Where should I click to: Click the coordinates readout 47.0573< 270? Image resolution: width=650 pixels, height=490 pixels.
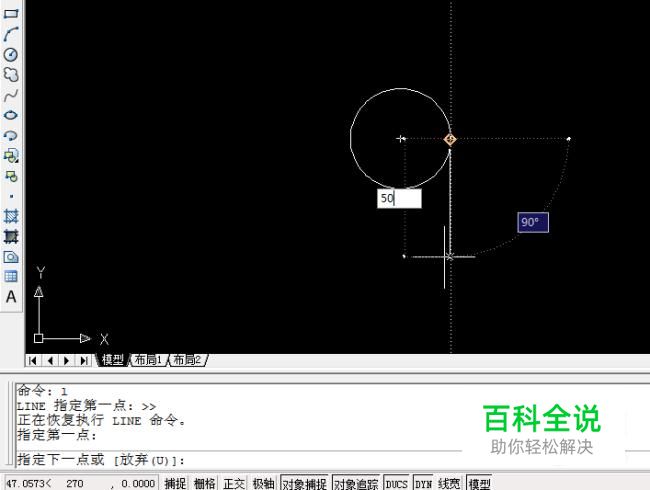(80, 483)
